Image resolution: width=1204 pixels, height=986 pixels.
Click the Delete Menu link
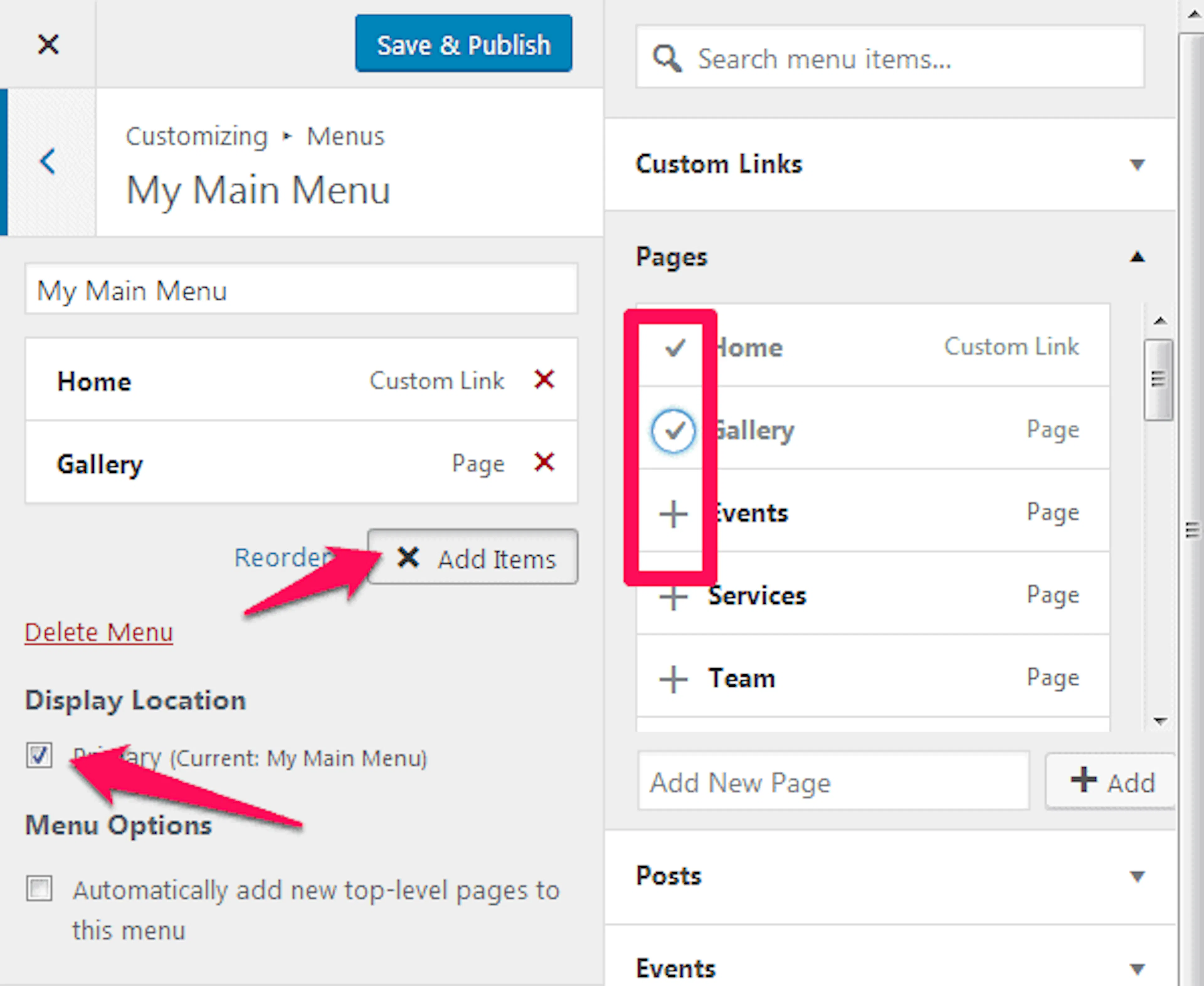98,632
